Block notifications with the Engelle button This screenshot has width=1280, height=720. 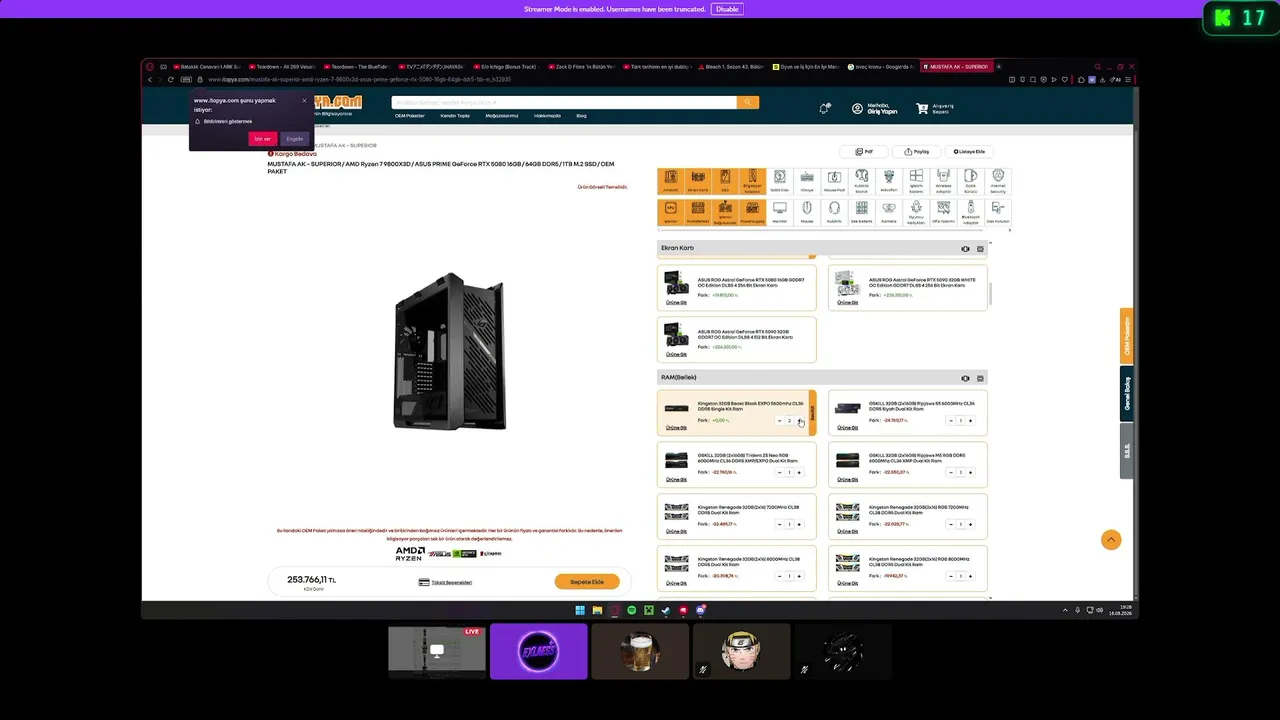click(x=294, y=139)
